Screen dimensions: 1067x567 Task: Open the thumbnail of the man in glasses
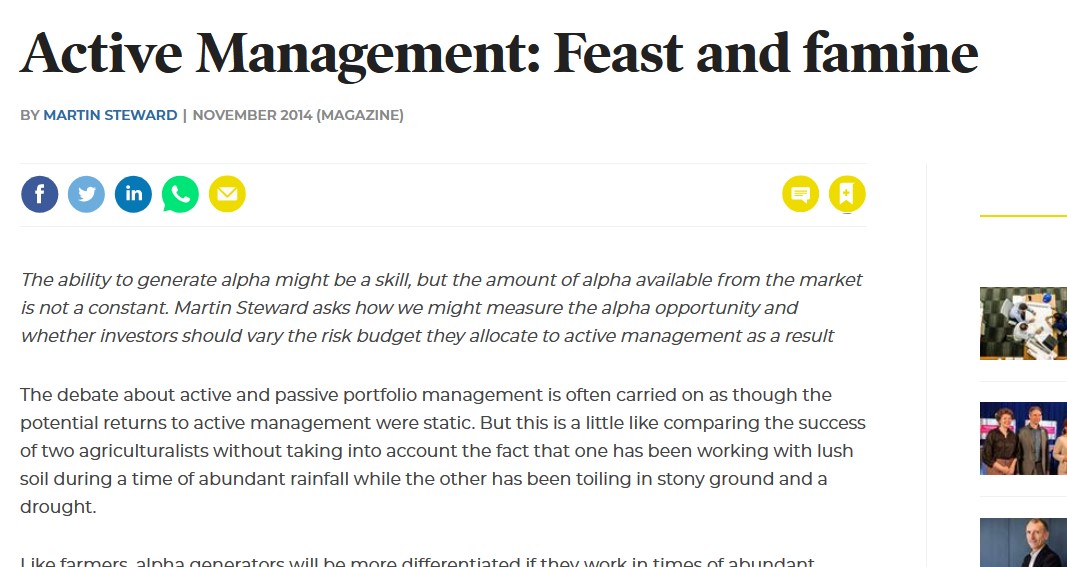(x=1023, y=543)
